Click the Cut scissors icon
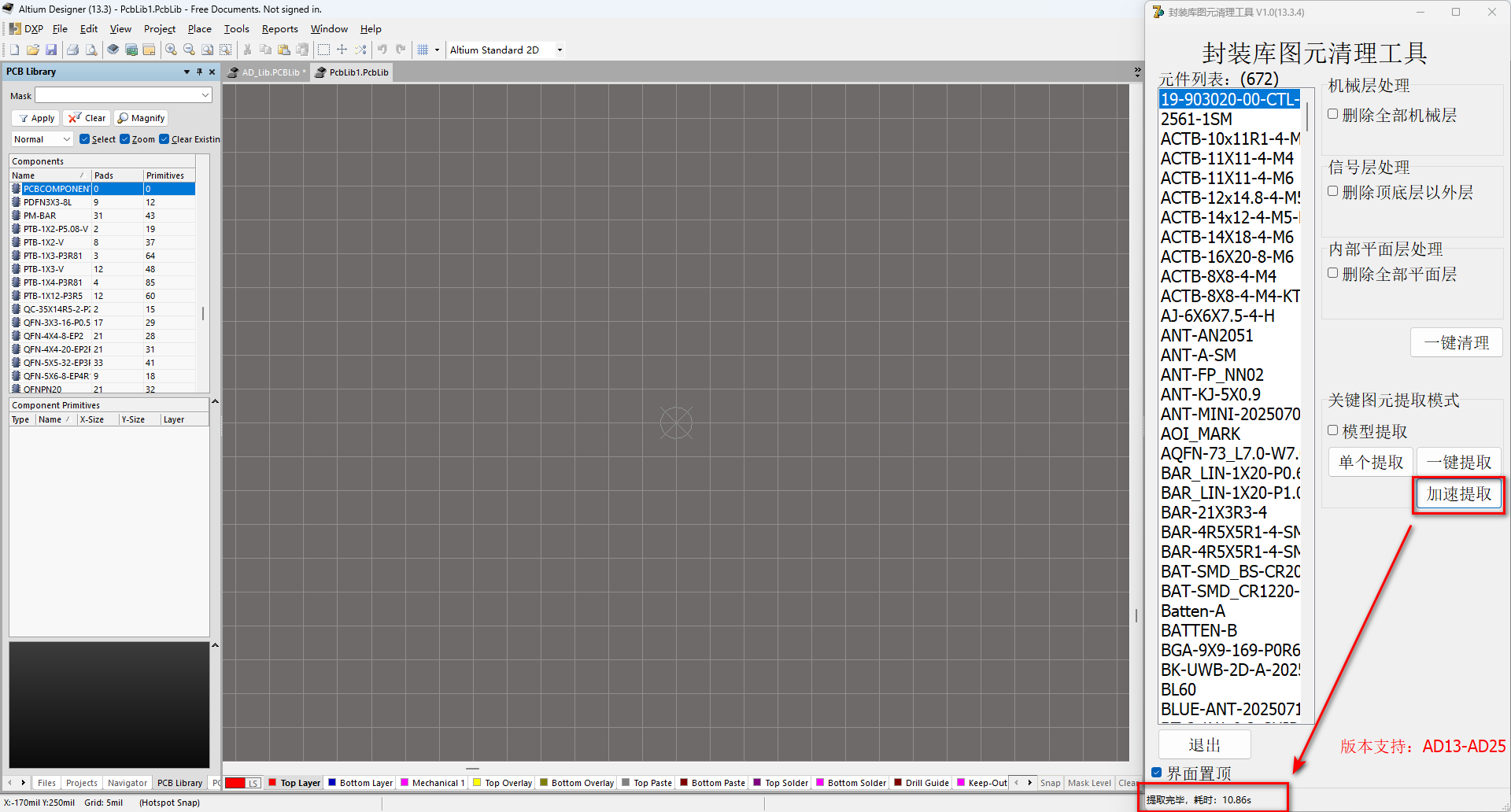This screenshot has height=812, width=1511. point(248,50)
